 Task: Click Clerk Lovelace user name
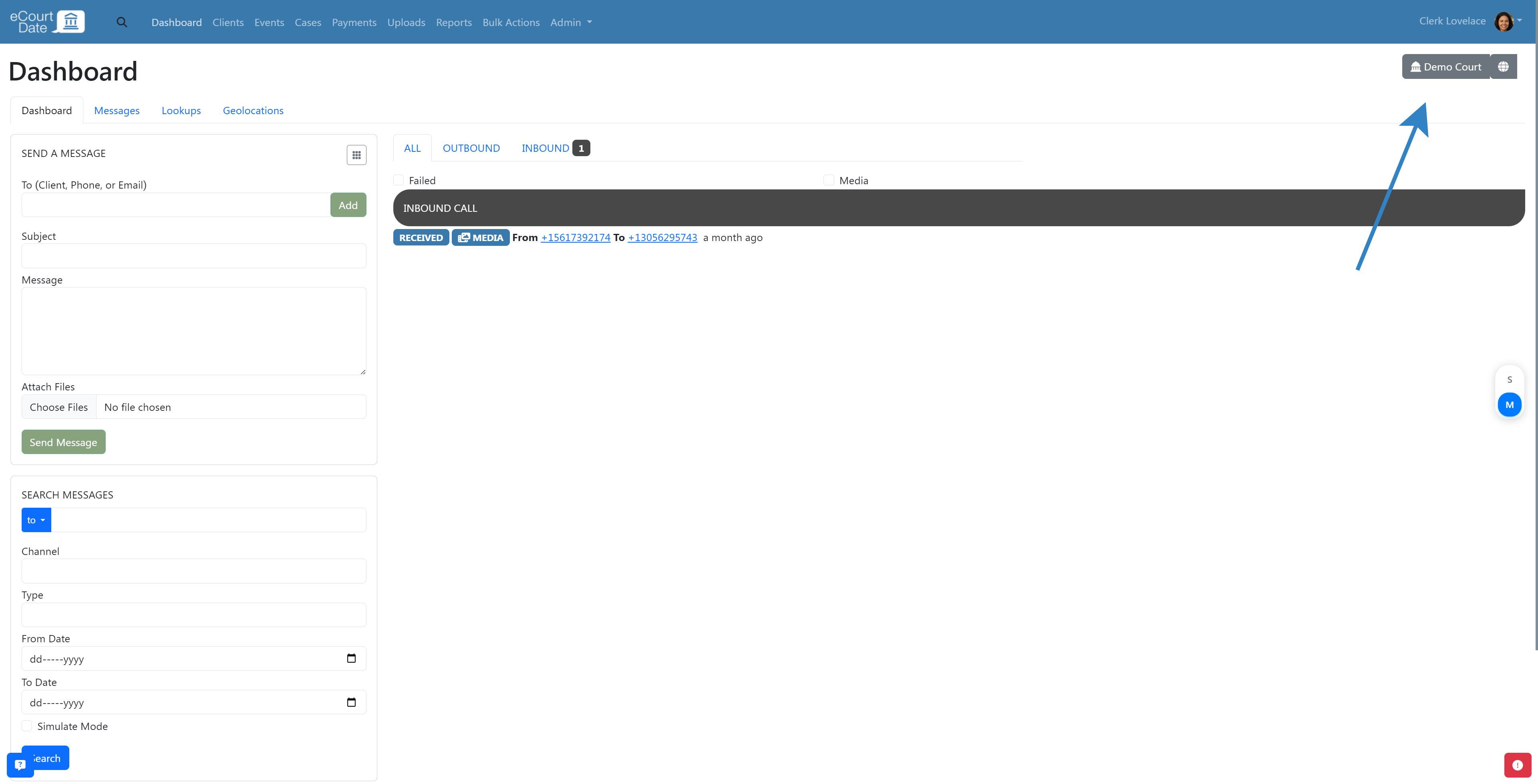coord(1452,21)
